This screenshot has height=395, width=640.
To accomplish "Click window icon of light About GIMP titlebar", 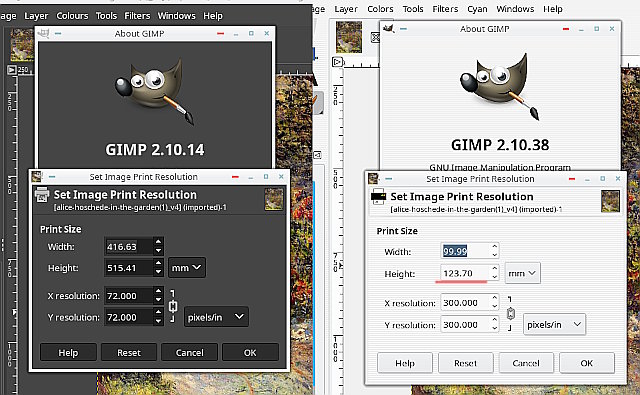I will (x=388, y=29).
